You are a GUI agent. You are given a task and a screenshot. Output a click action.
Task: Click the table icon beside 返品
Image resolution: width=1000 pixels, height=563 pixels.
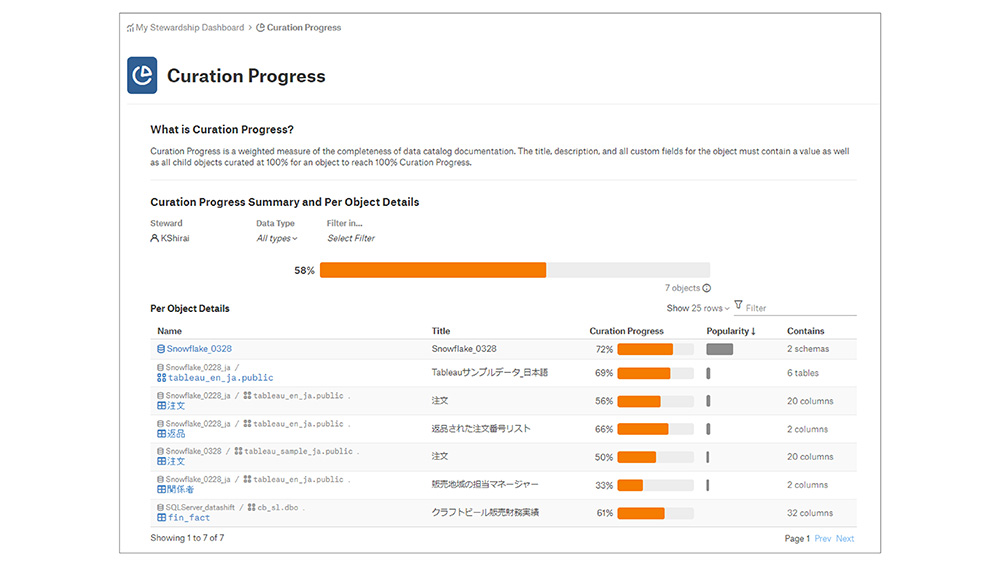click(161, 434)
